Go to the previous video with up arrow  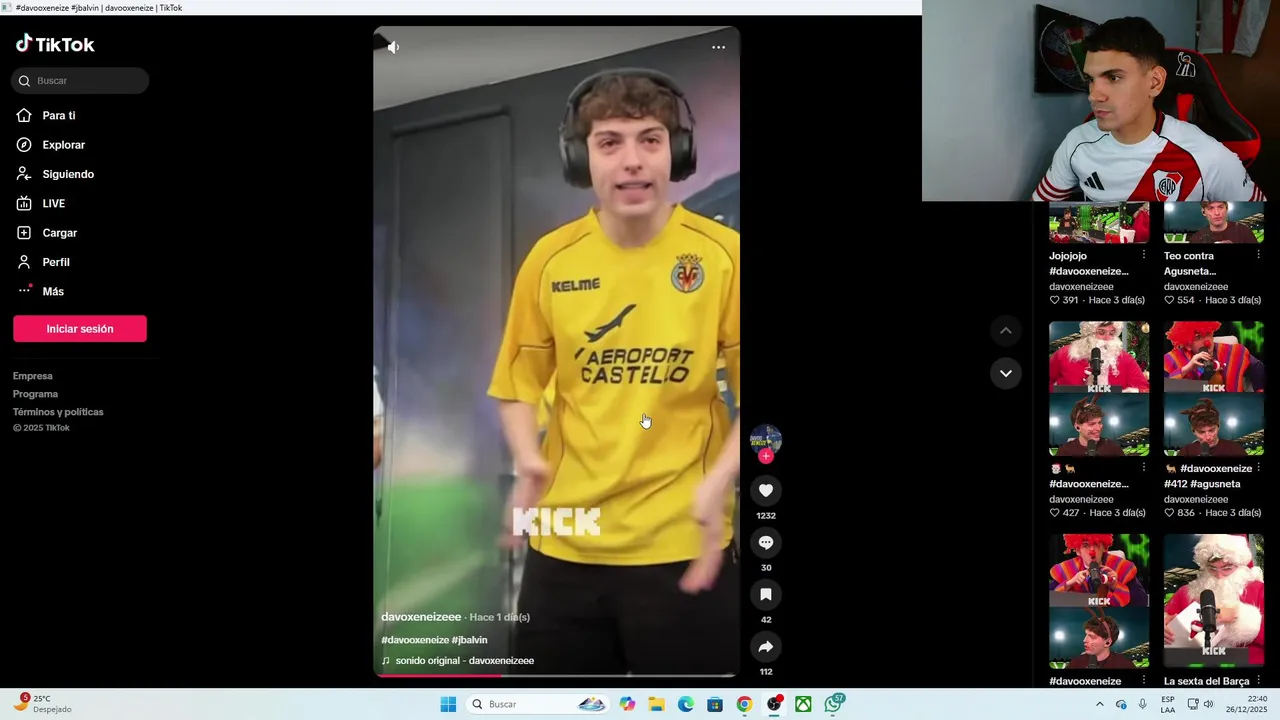[1006, 331]
